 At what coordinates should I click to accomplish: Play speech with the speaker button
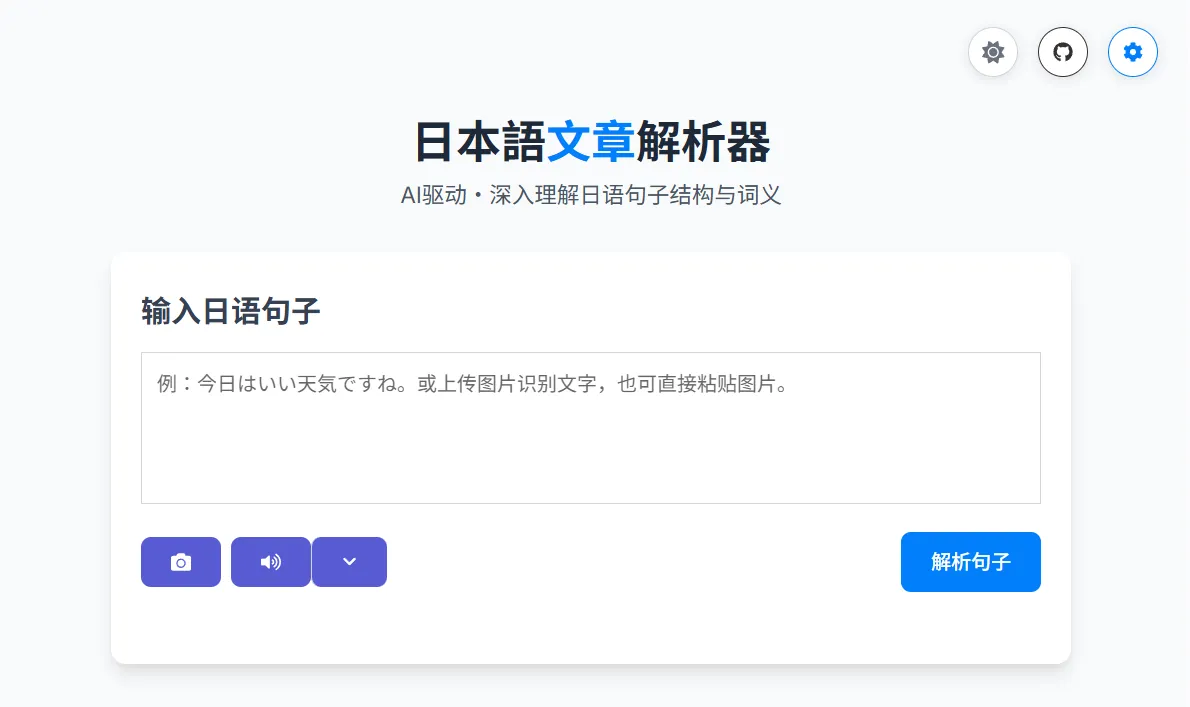[271, 562]
